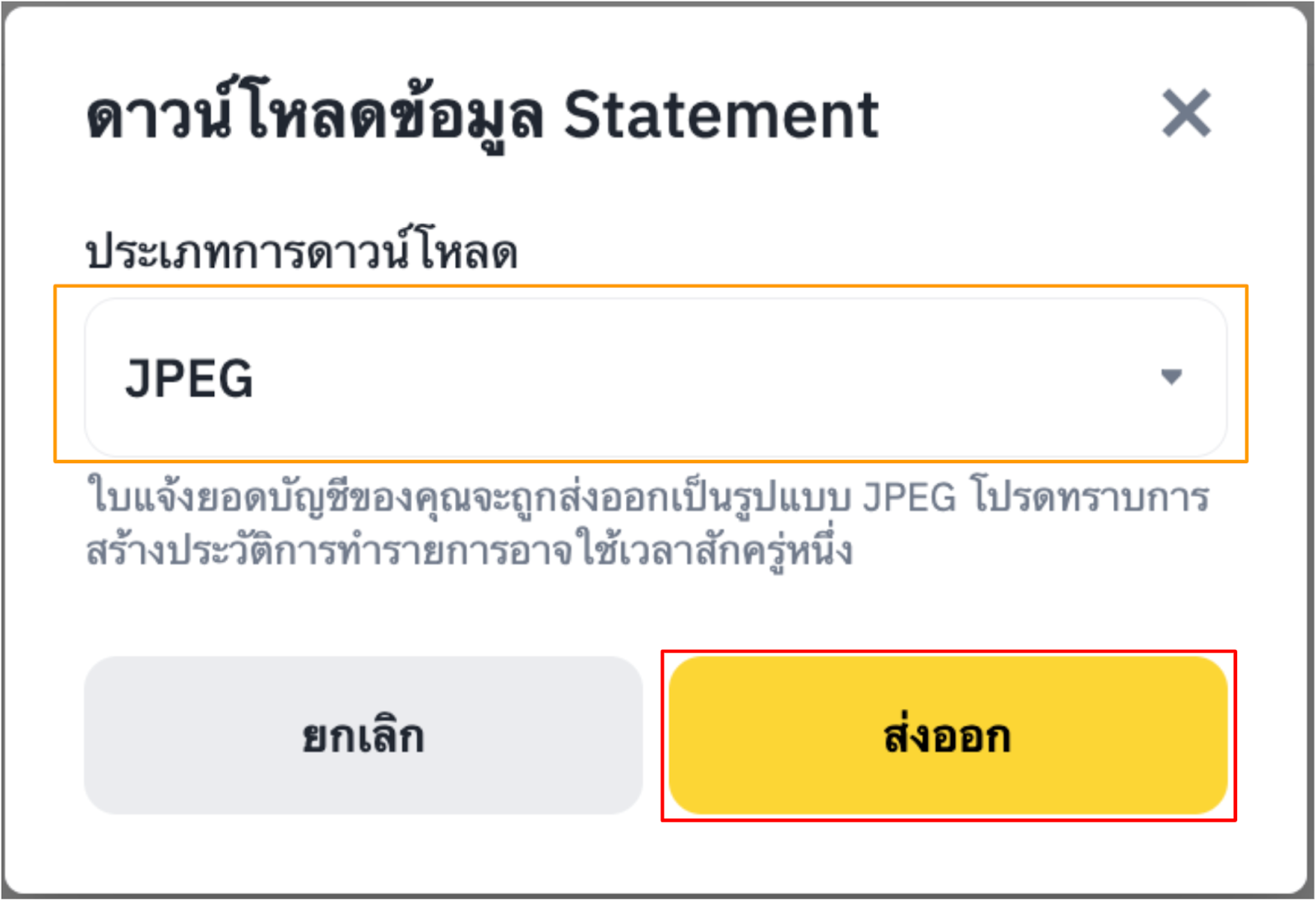Click the ดาวน์โหลดข้อมูล Statement title
This screenshot has height=900, width=1316.
[x=482, y=116]
